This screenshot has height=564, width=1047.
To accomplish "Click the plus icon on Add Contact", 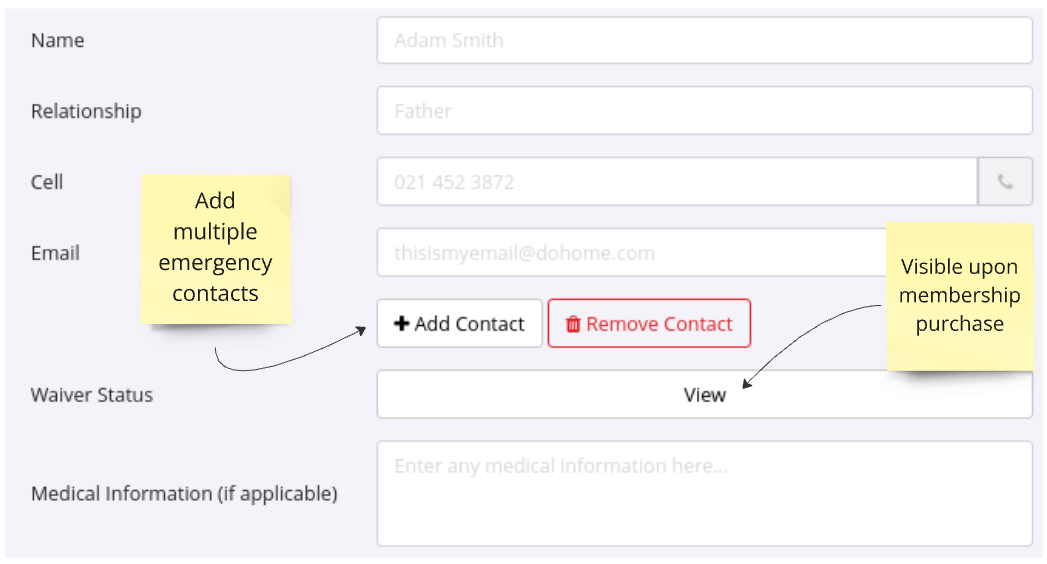I will [401, 324].
